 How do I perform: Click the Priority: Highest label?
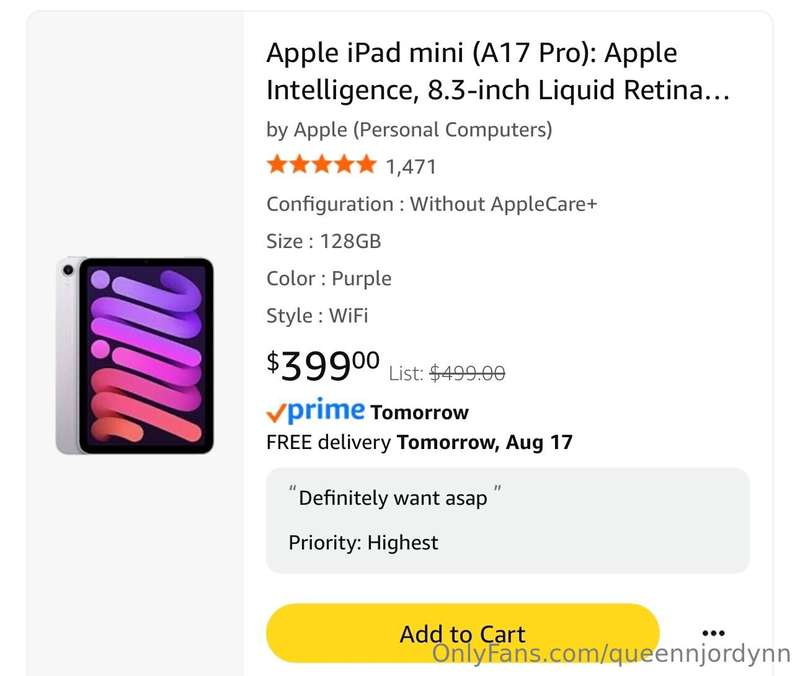click(363, 542)
